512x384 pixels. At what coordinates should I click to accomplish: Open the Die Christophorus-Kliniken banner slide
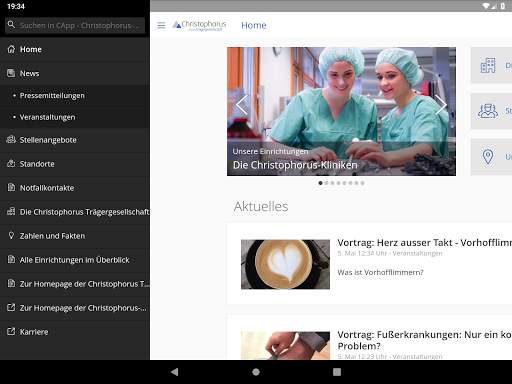click(341, 111)
